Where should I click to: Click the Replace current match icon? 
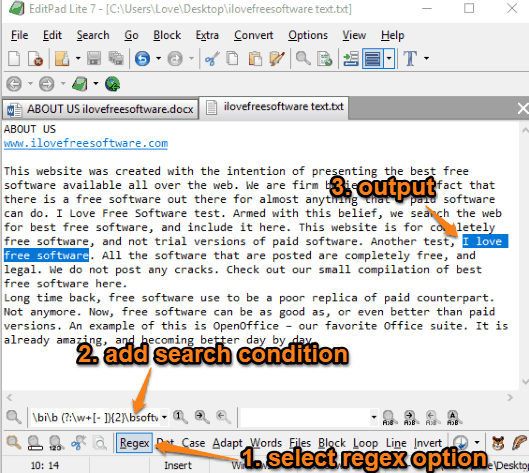pyautogui.click(x=389, y=418)
